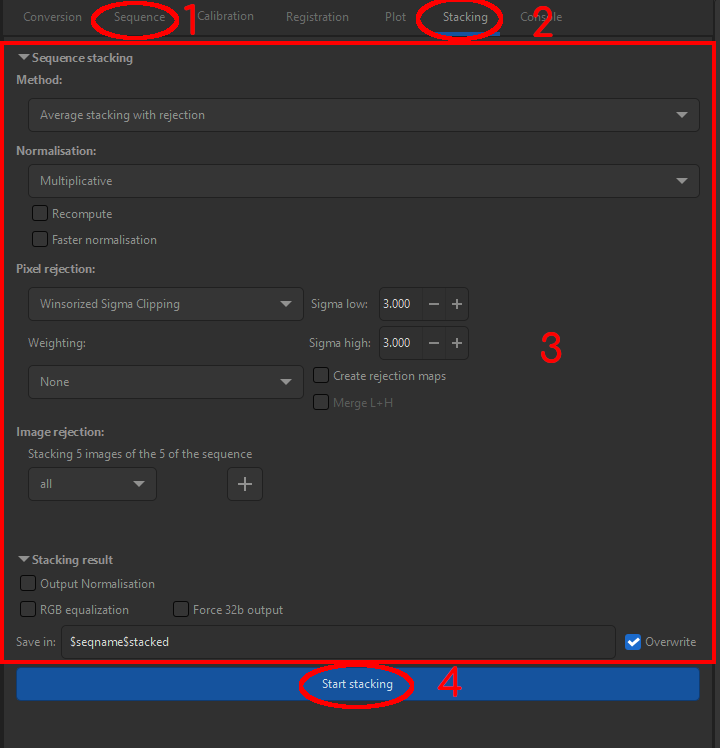Open the Registration tab
This screenshot has height=748, width=720.
(x=317, y=17)
